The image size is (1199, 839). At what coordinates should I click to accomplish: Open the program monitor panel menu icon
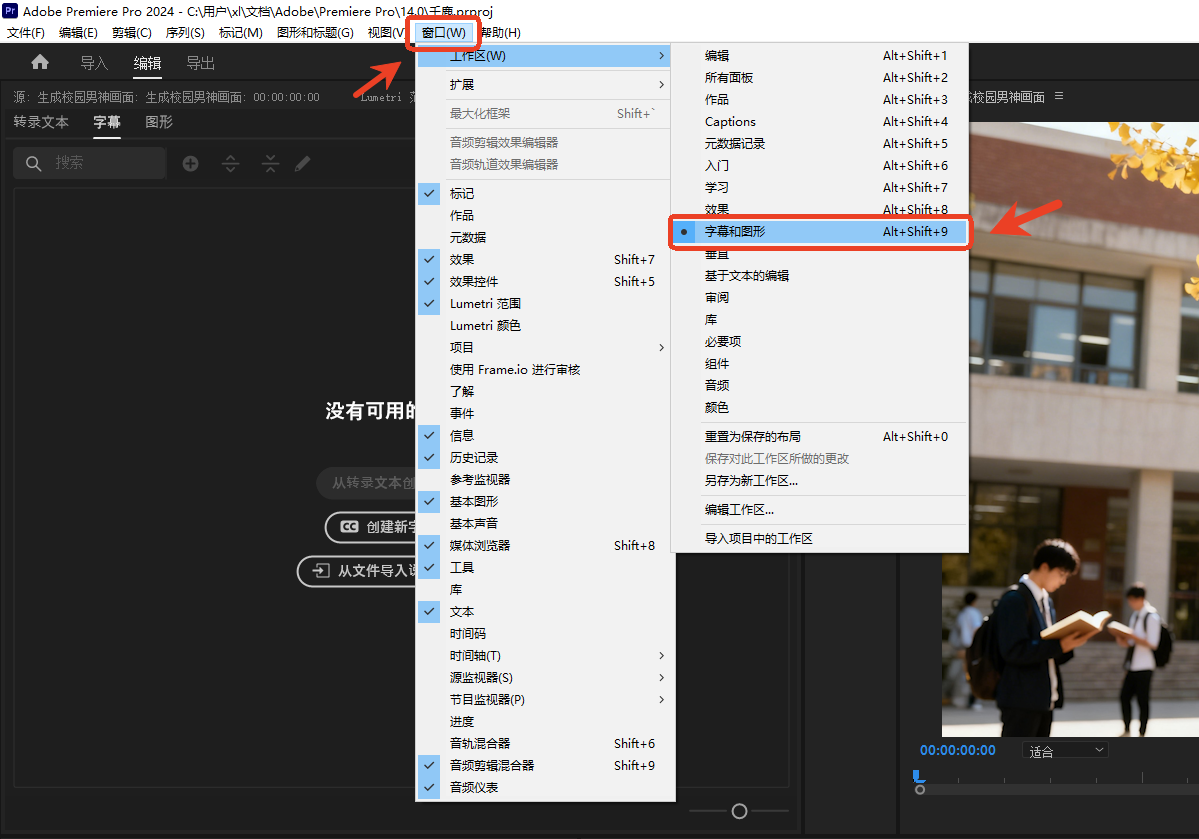(x=1059, y=96)
